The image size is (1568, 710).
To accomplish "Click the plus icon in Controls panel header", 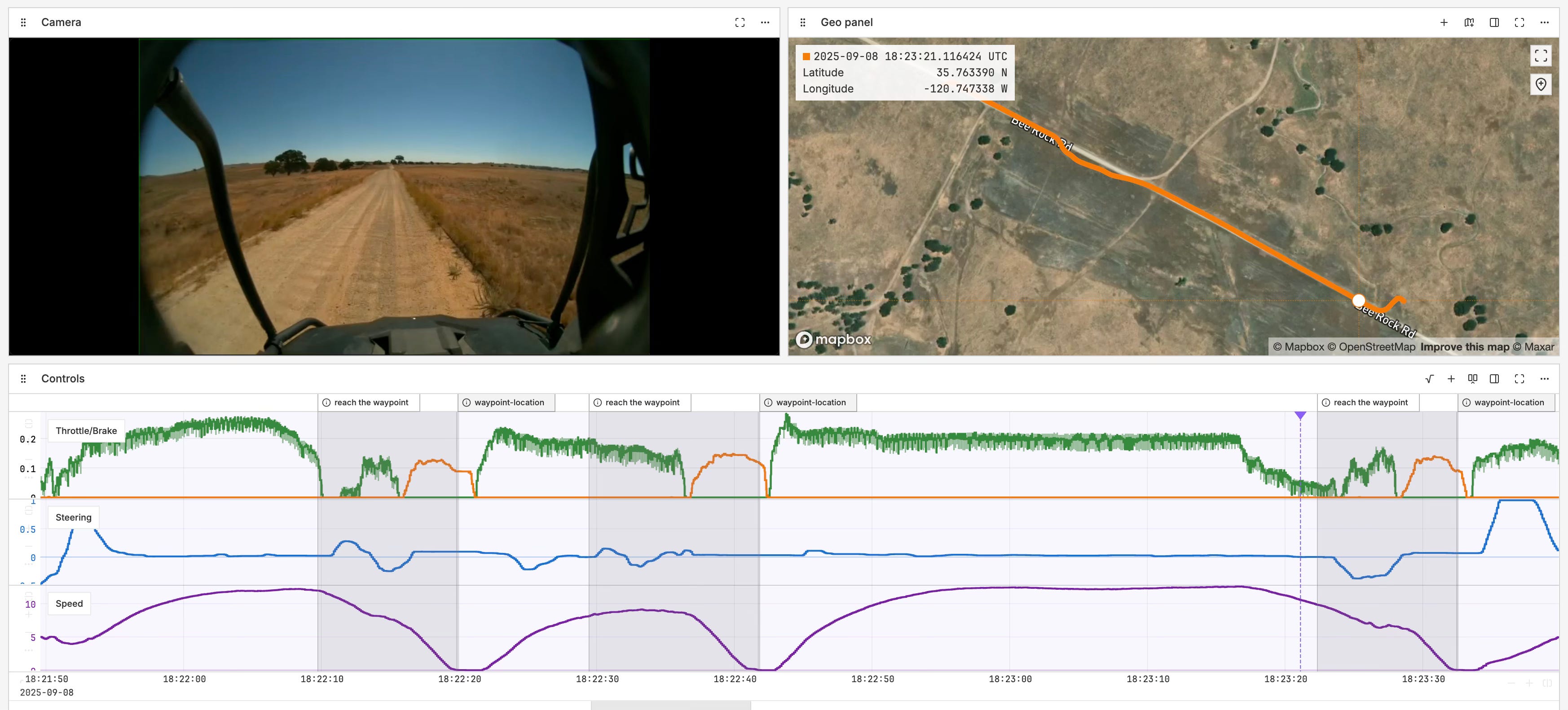I will pos(1451,379).
